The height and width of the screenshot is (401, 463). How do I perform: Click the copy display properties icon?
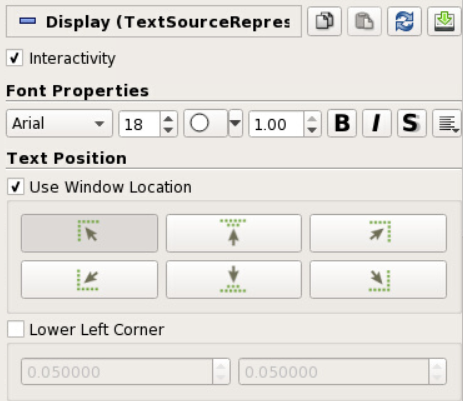coord(324,21)
